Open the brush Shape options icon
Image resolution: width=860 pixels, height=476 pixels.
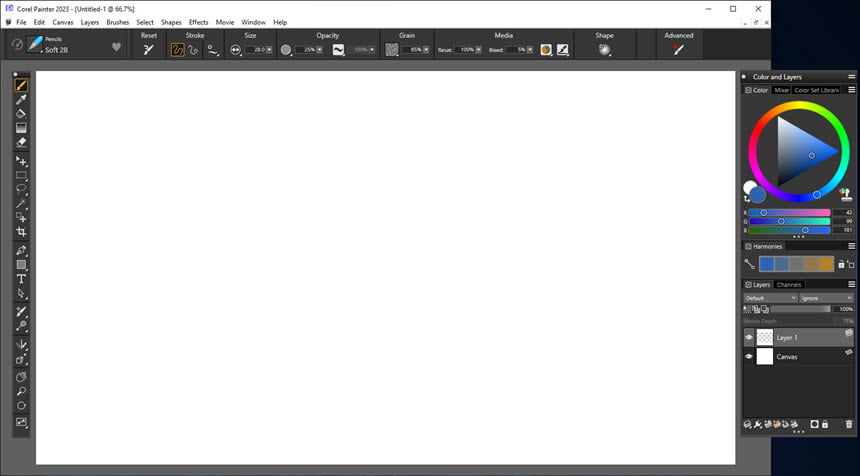click(604, 49)
